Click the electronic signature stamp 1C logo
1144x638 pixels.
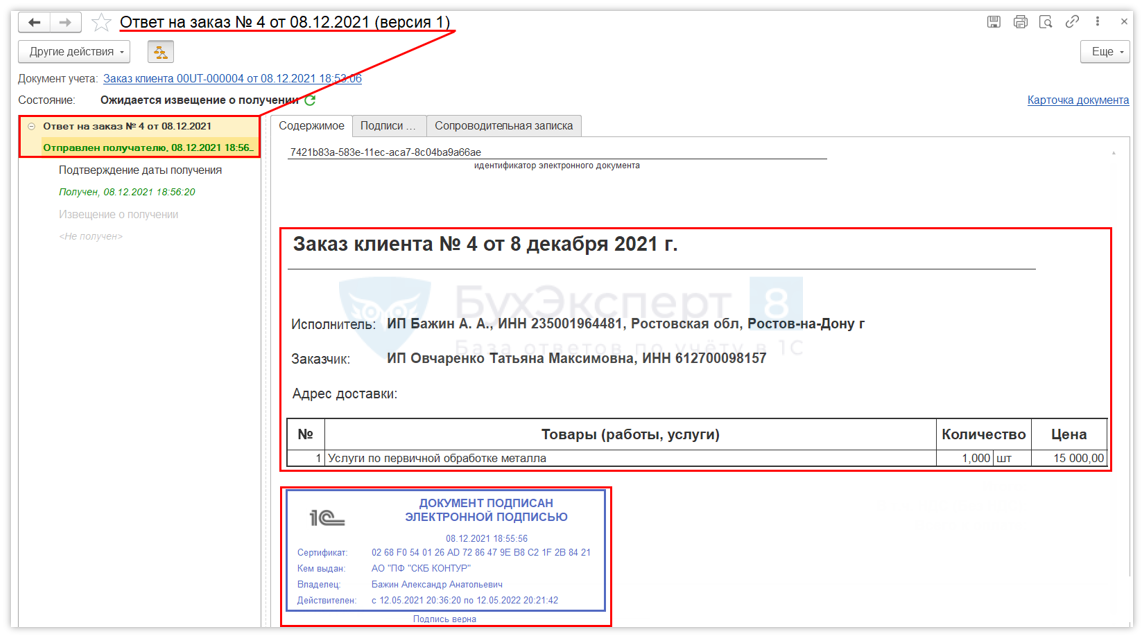[x=326, y=518]
